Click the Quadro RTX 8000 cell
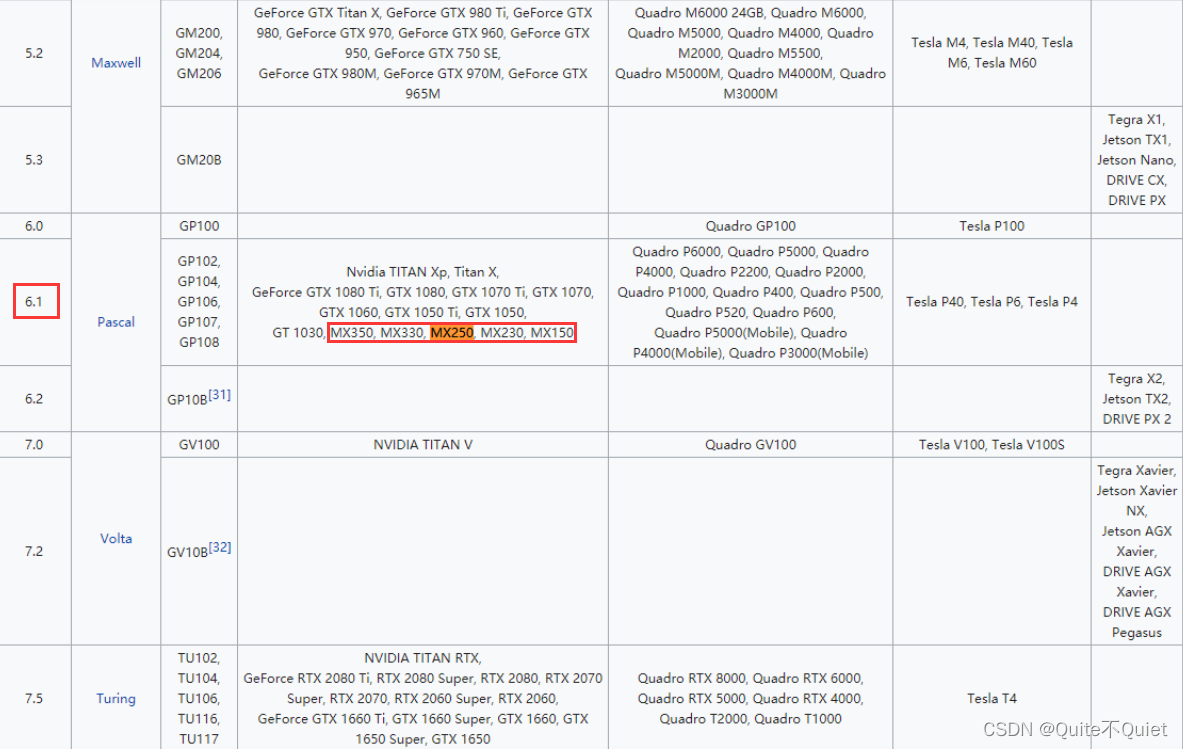The image size is (1183, 749). [751, 698]
